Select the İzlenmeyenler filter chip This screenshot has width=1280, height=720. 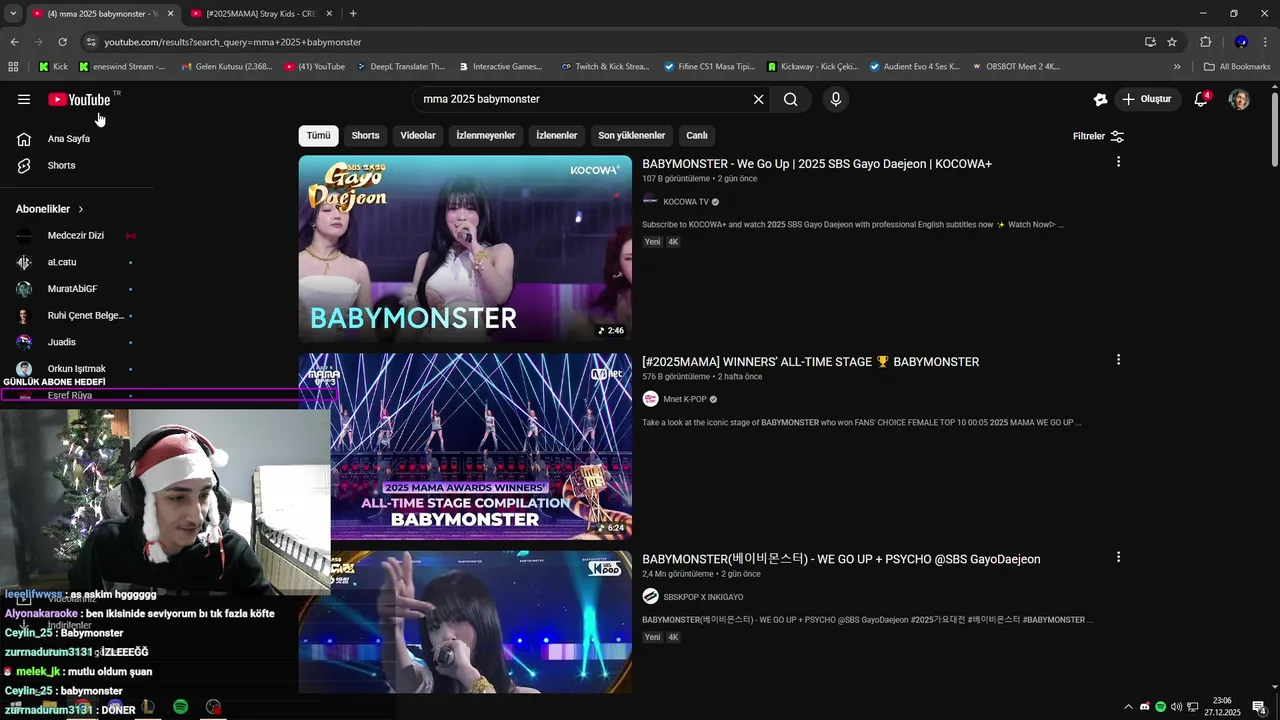click(486, 136)
